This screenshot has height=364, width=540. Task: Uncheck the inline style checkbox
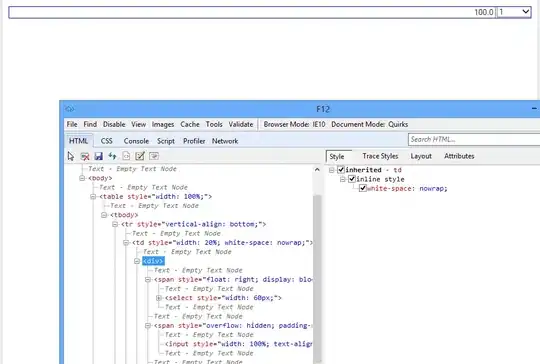pyautogui.click(x=352, y=179)
